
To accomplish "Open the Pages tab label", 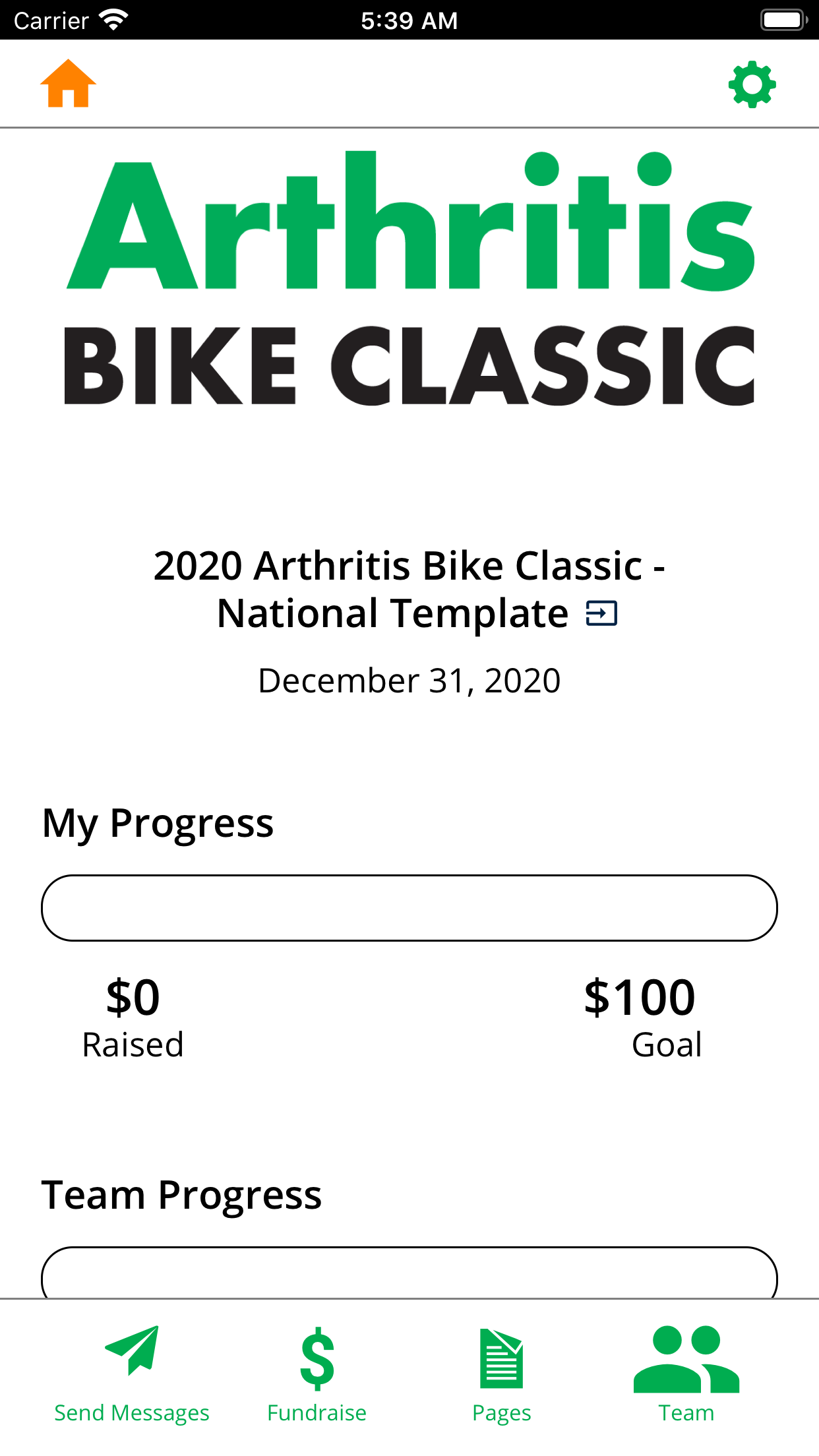I will [x=501, y=1412].
